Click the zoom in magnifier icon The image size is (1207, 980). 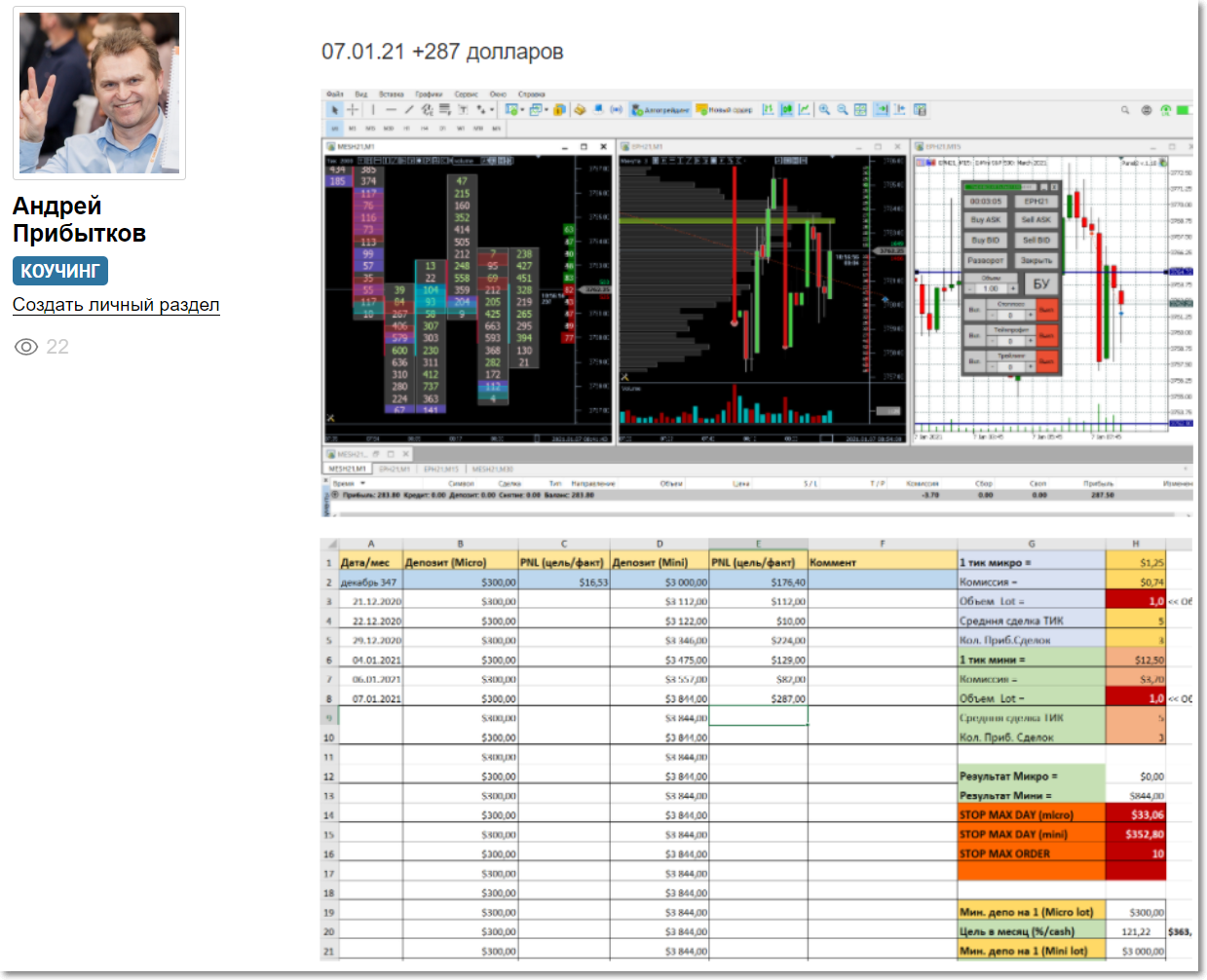(825, 110)
